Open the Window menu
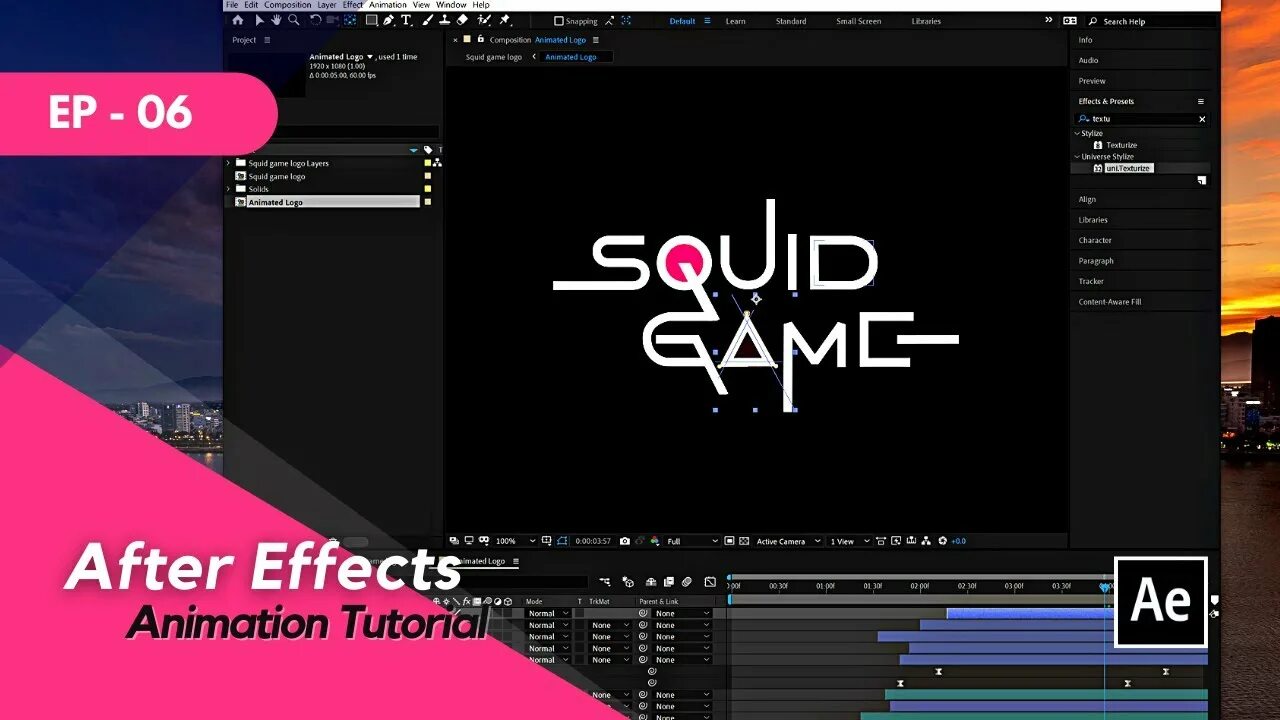The height and width of the screenshot is (720, 1280). click(451, 5)
